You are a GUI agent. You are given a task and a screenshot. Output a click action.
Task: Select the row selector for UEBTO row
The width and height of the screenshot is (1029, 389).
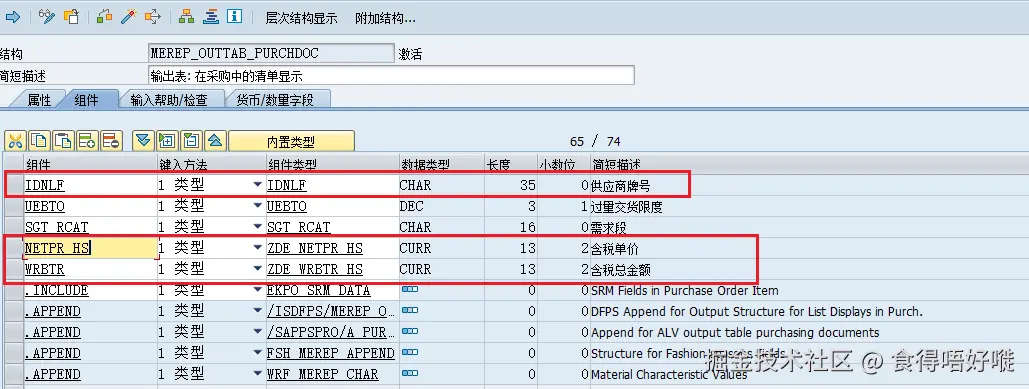(x=13, y=207)
